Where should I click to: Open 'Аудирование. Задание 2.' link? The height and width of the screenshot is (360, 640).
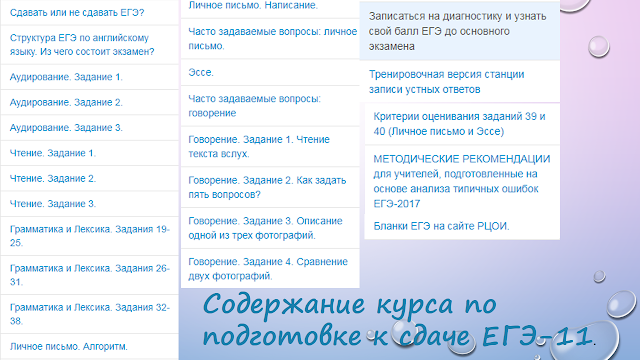click(66, 102)
